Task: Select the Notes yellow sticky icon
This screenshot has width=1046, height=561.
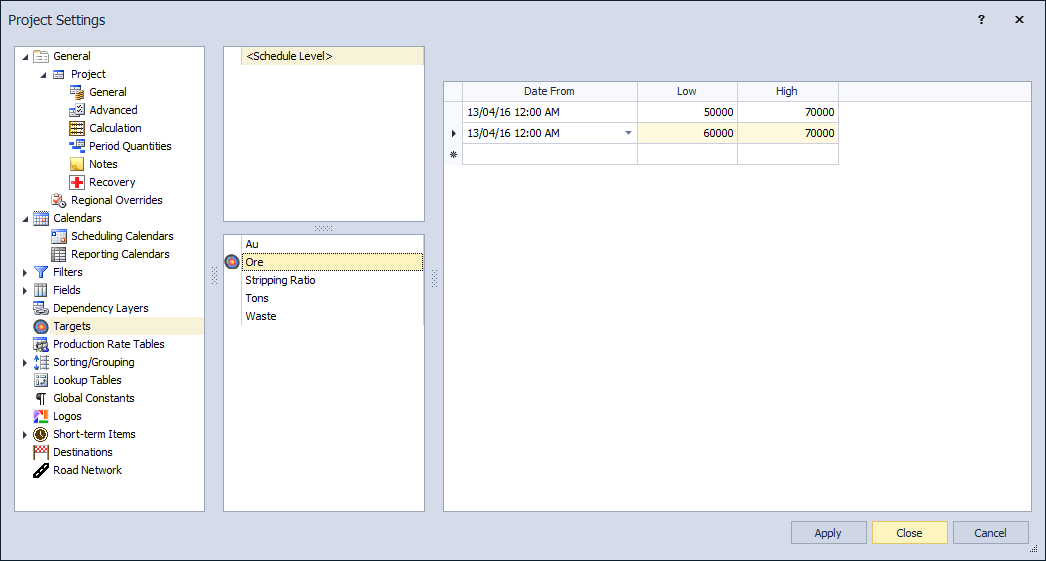Action: point(77,164)
